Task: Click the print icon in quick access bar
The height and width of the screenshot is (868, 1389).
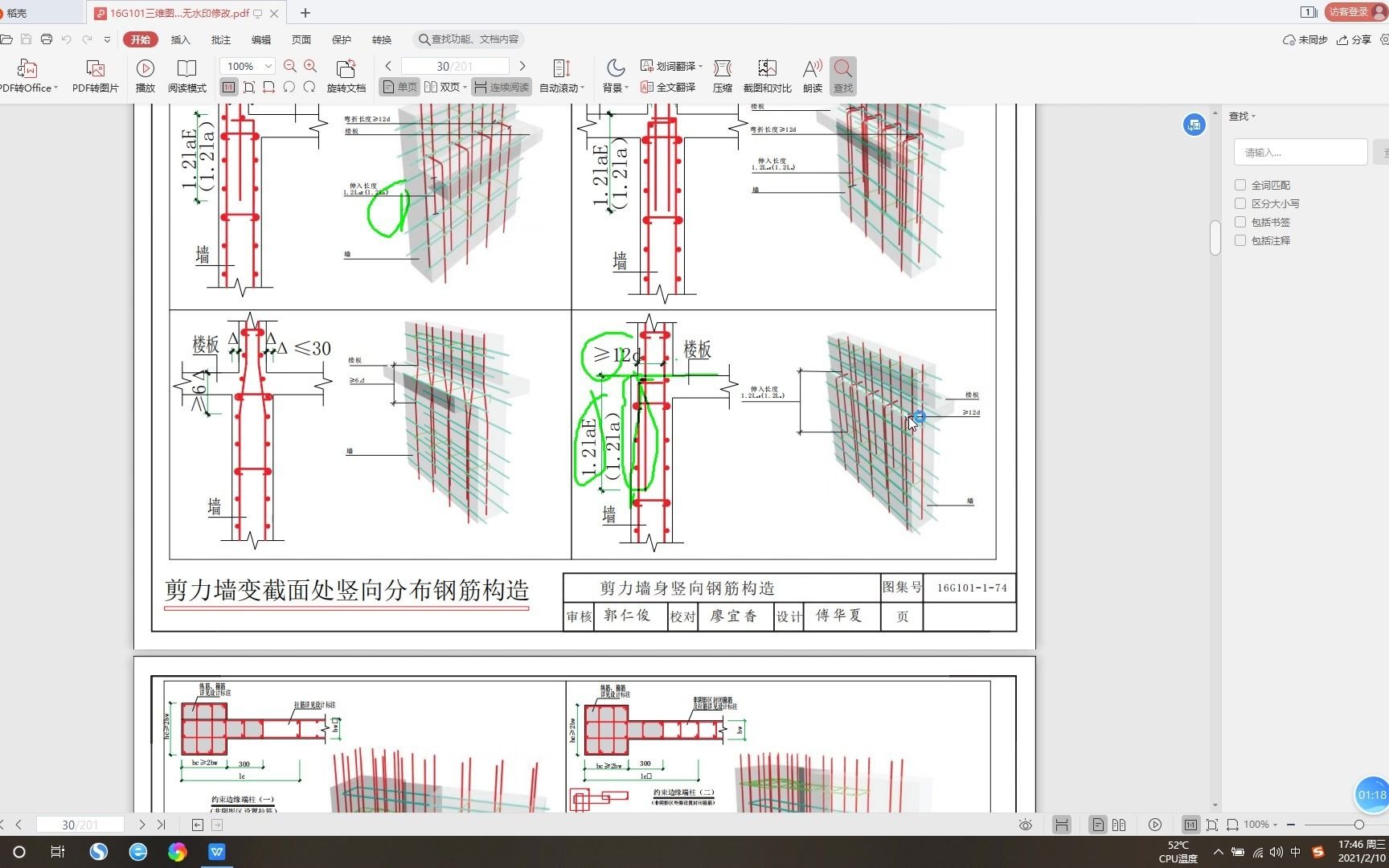Action: (46, 39)
